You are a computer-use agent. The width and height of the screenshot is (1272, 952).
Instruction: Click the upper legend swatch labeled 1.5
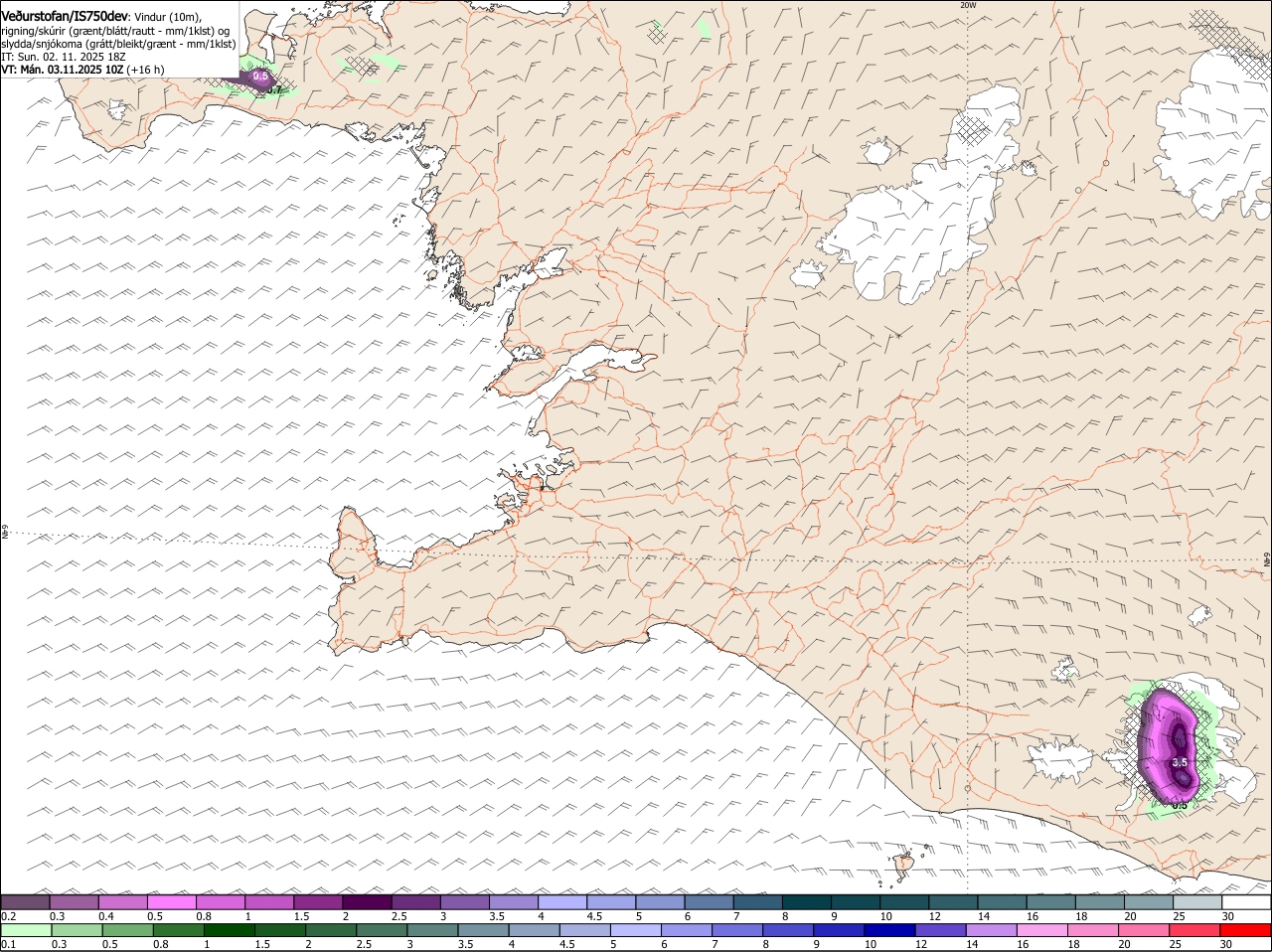(x=319, y=902)
